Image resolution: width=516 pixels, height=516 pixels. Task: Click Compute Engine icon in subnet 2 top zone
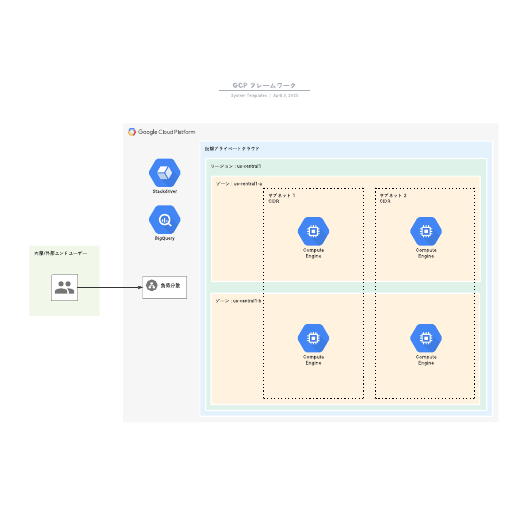(x=426, y=231)
